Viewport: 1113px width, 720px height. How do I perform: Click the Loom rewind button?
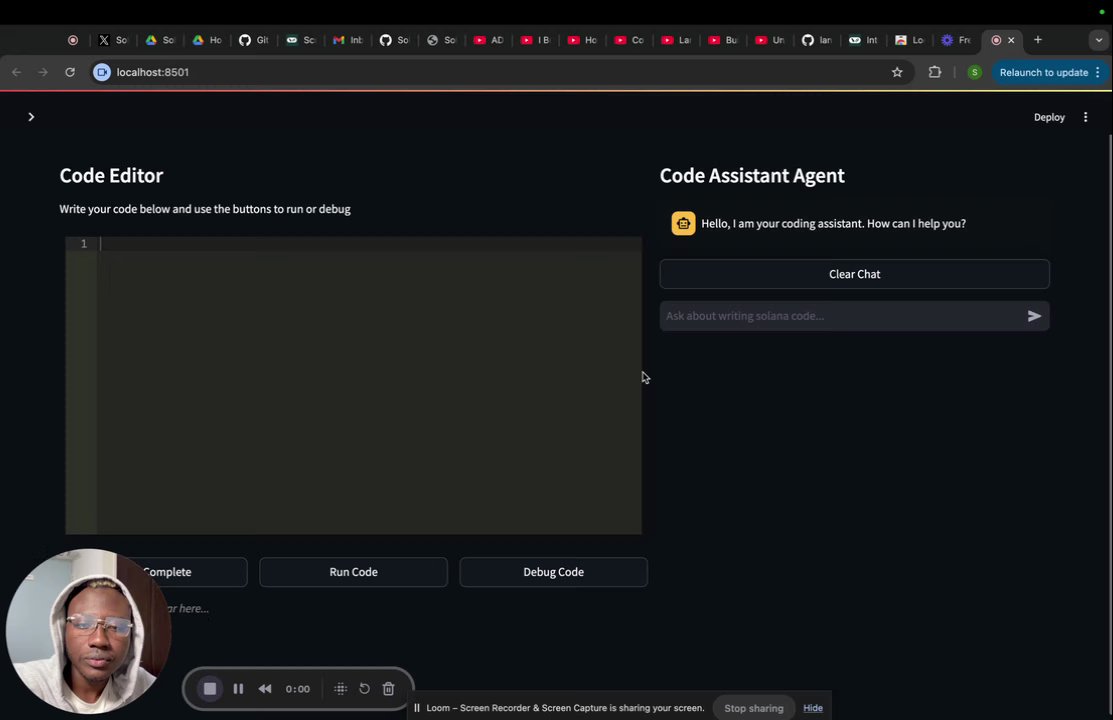pyautogui.click(x=265, y=689)
